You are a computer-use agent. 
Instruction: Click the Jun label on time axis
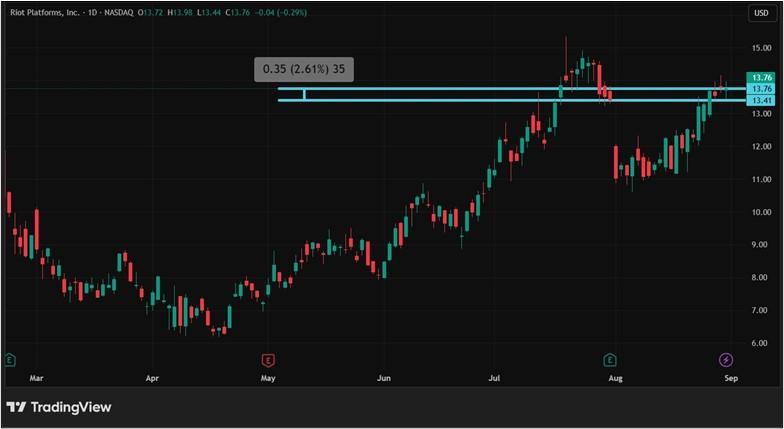click(x=384, y=379)
